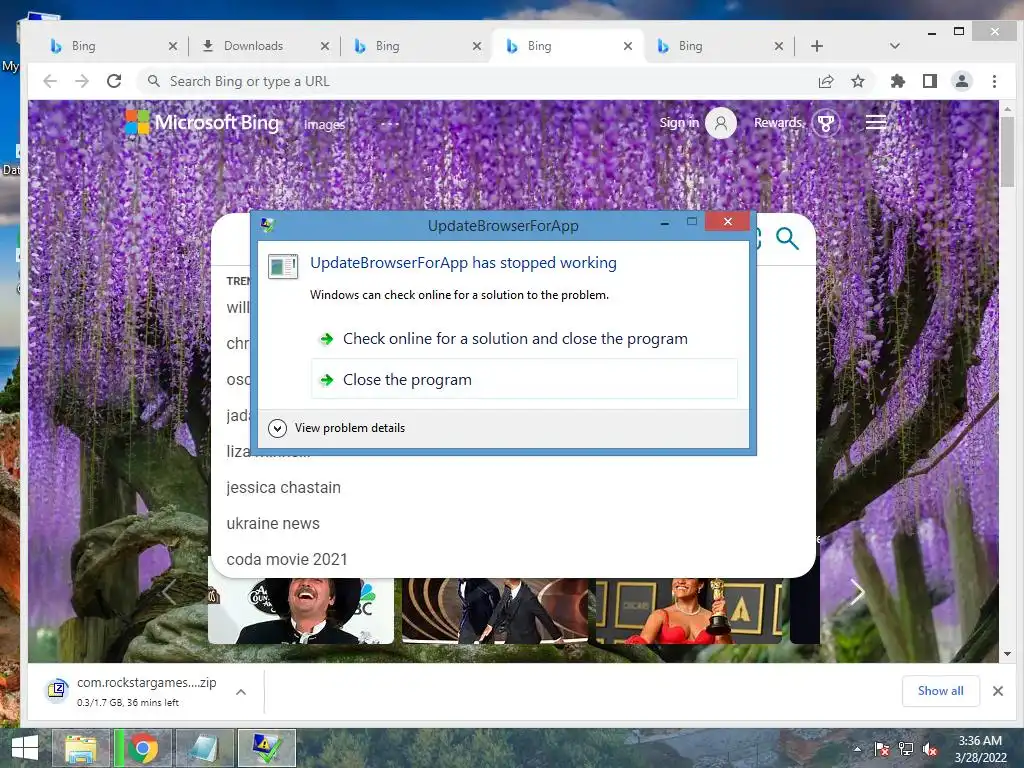The width and height of the screenshot is (1024, 768).
Task: Go to previous news carousel slide
Action: tap(169, 592)
